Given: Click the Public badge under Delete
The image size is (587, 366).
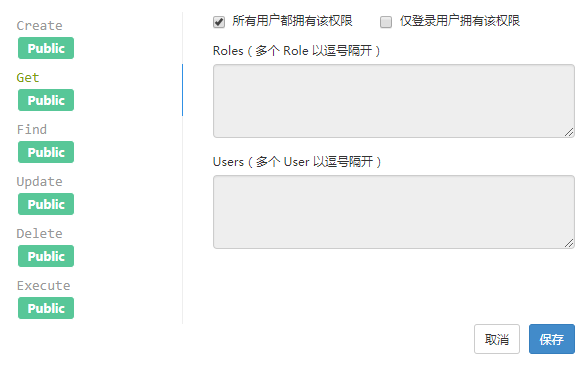Looking at the screenshot, I should 46,256.
